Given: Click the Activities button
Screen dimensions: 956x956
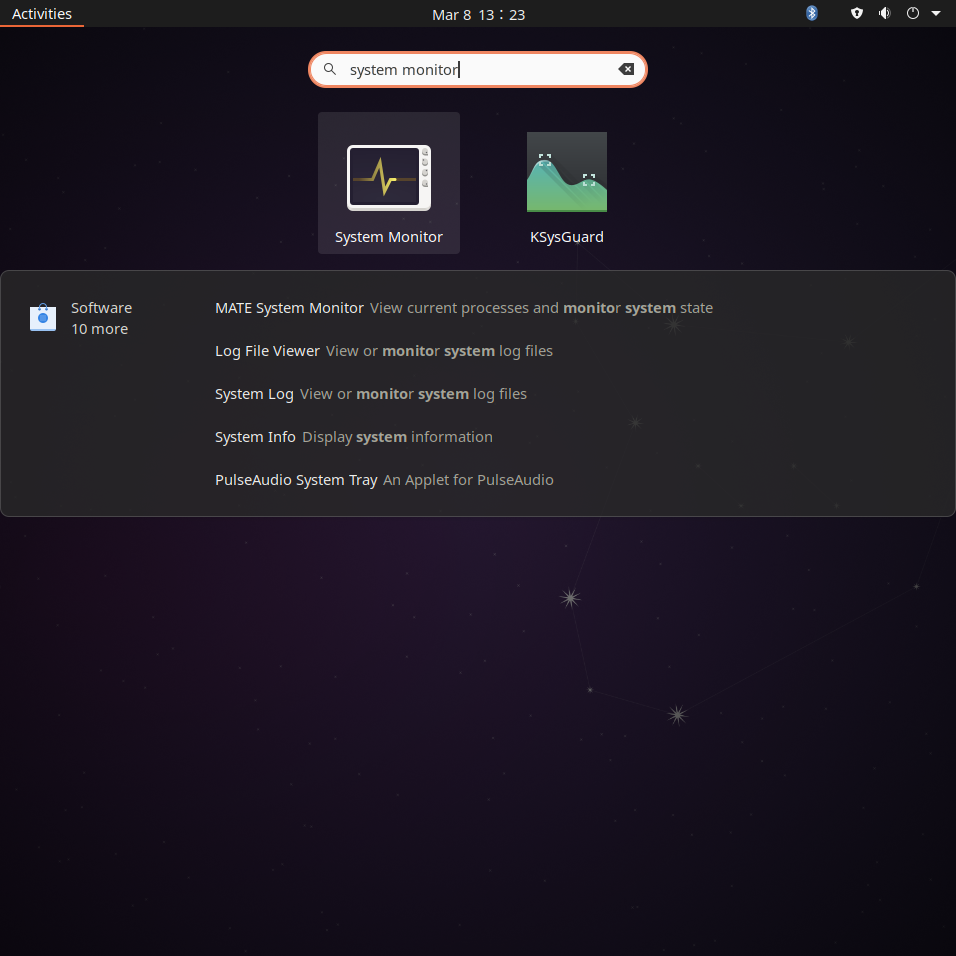Looking at the screenshot, I should 41,13.
